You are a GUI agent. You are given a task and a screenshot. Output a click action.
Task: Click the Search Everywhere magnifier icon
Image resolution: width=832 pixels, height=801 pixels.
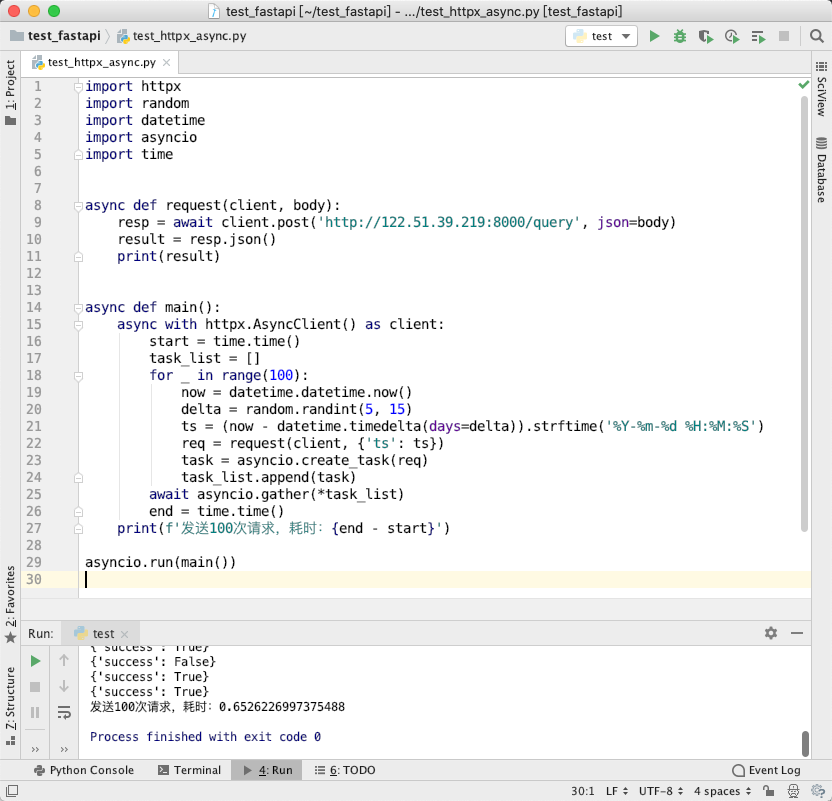tap(817, 36)
